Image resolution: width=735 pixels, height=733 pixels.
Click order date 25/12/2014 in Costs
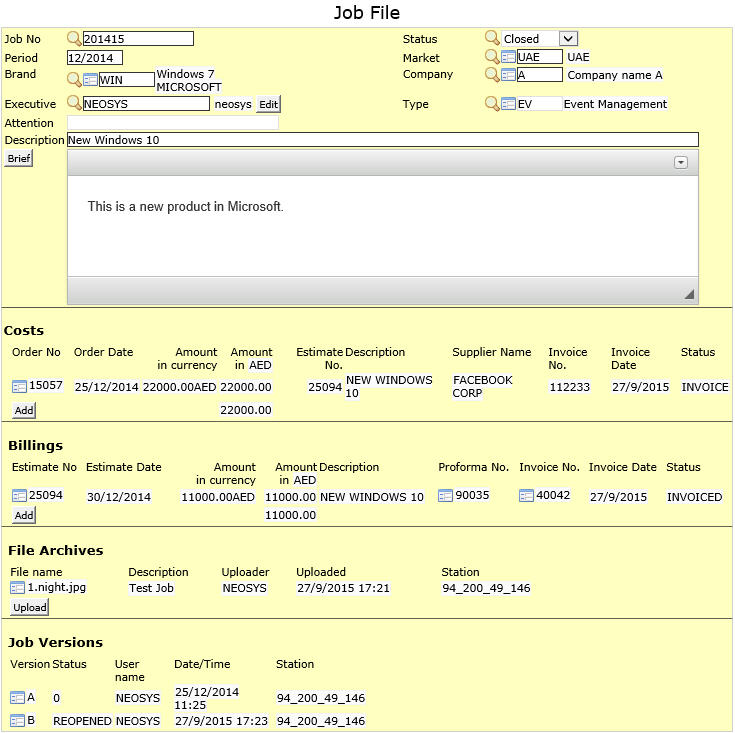(106, 387)
